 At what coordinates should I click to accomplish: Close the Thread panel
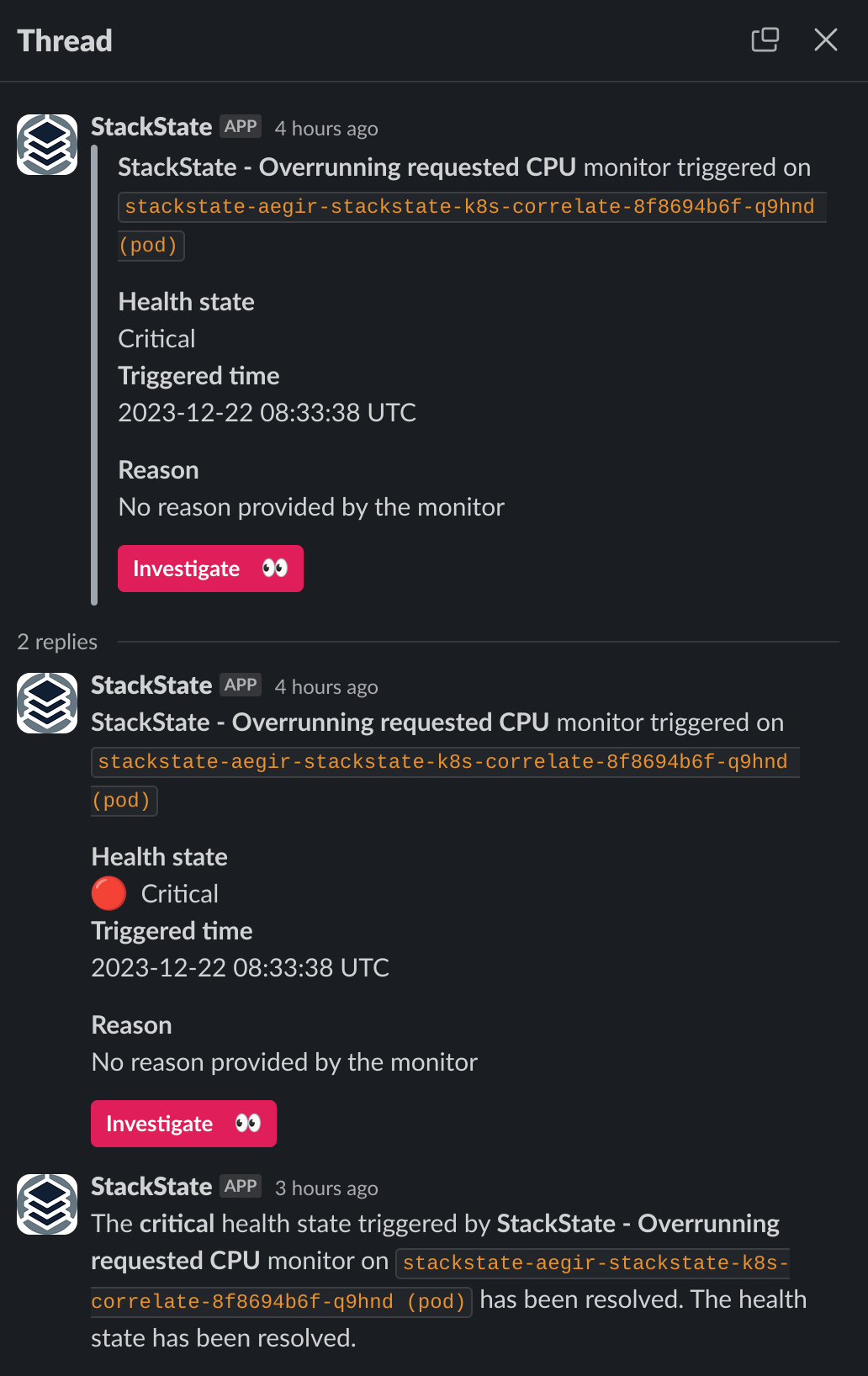825,40
